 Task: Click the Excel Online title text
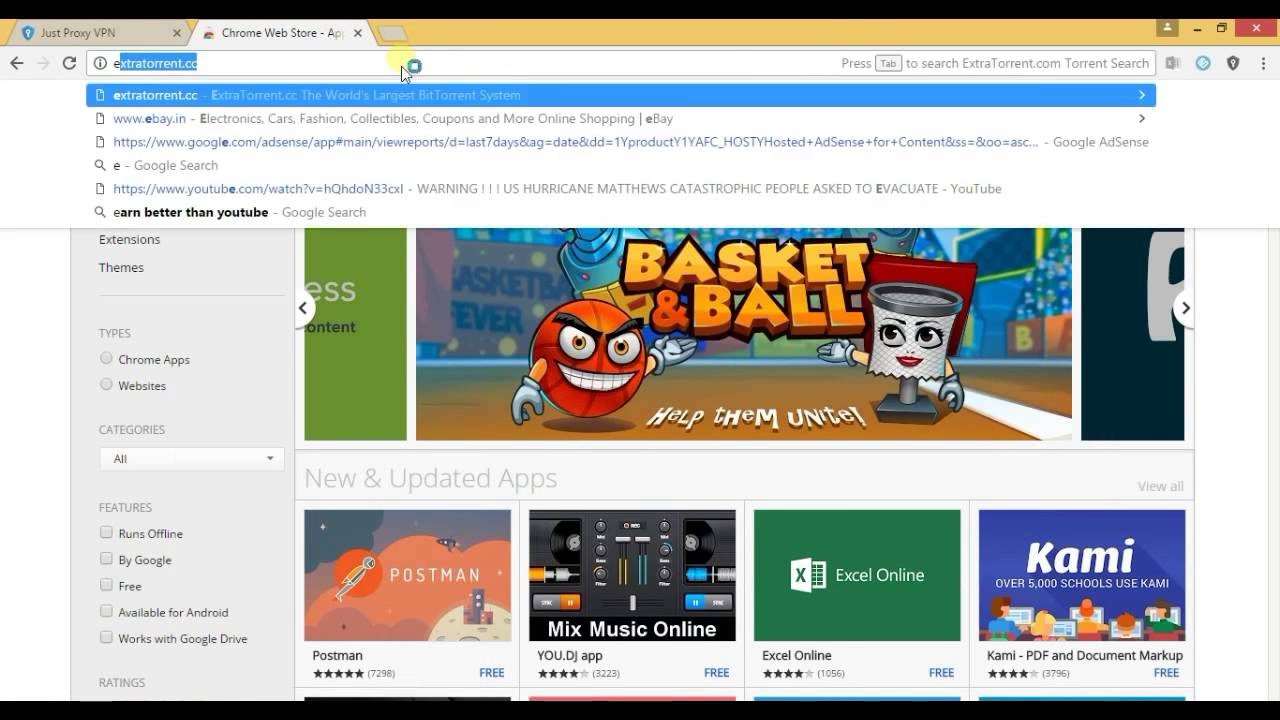point(797,656)
